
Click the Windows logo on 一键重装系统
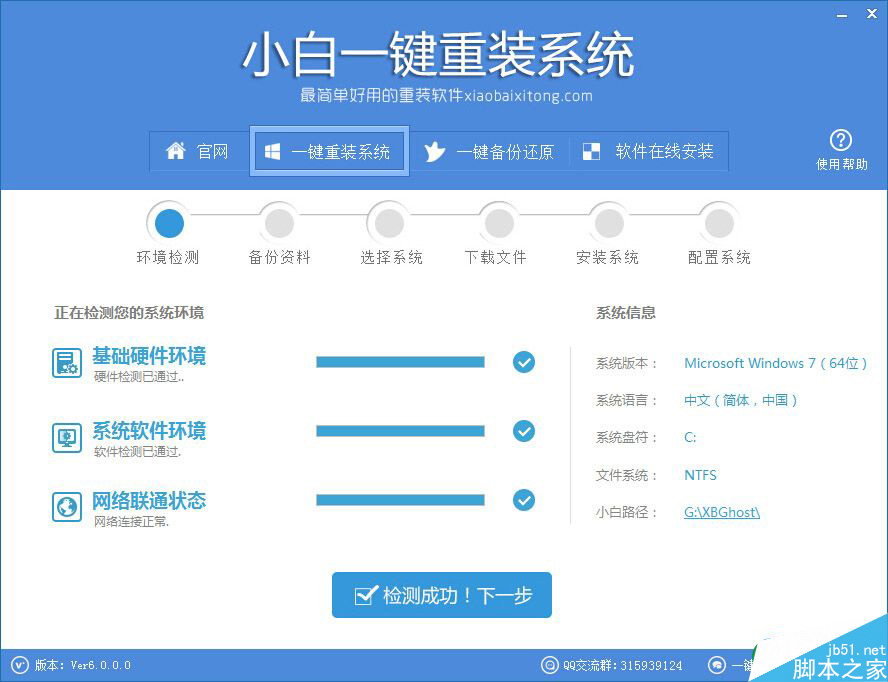272,151
